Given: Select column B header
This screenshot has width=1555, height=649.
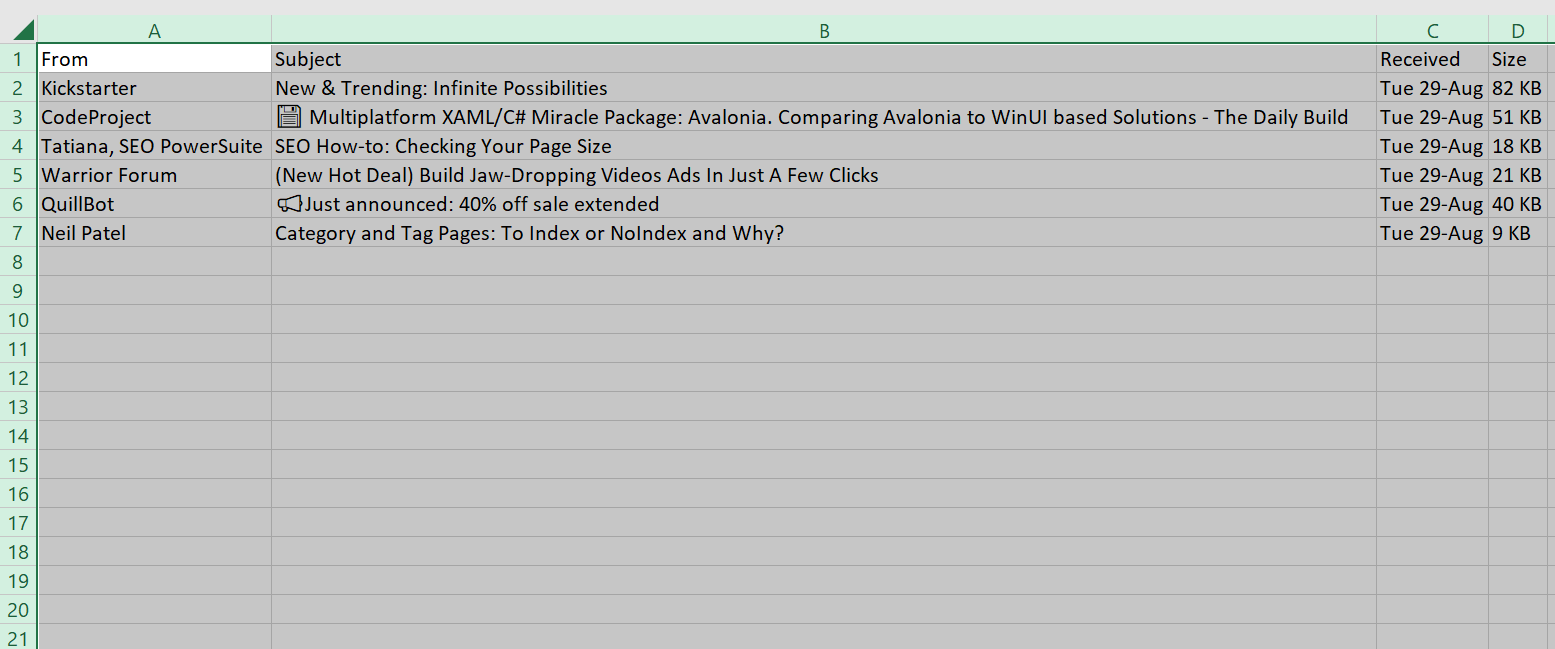Looking at the screenshot, I should [824, 30].
